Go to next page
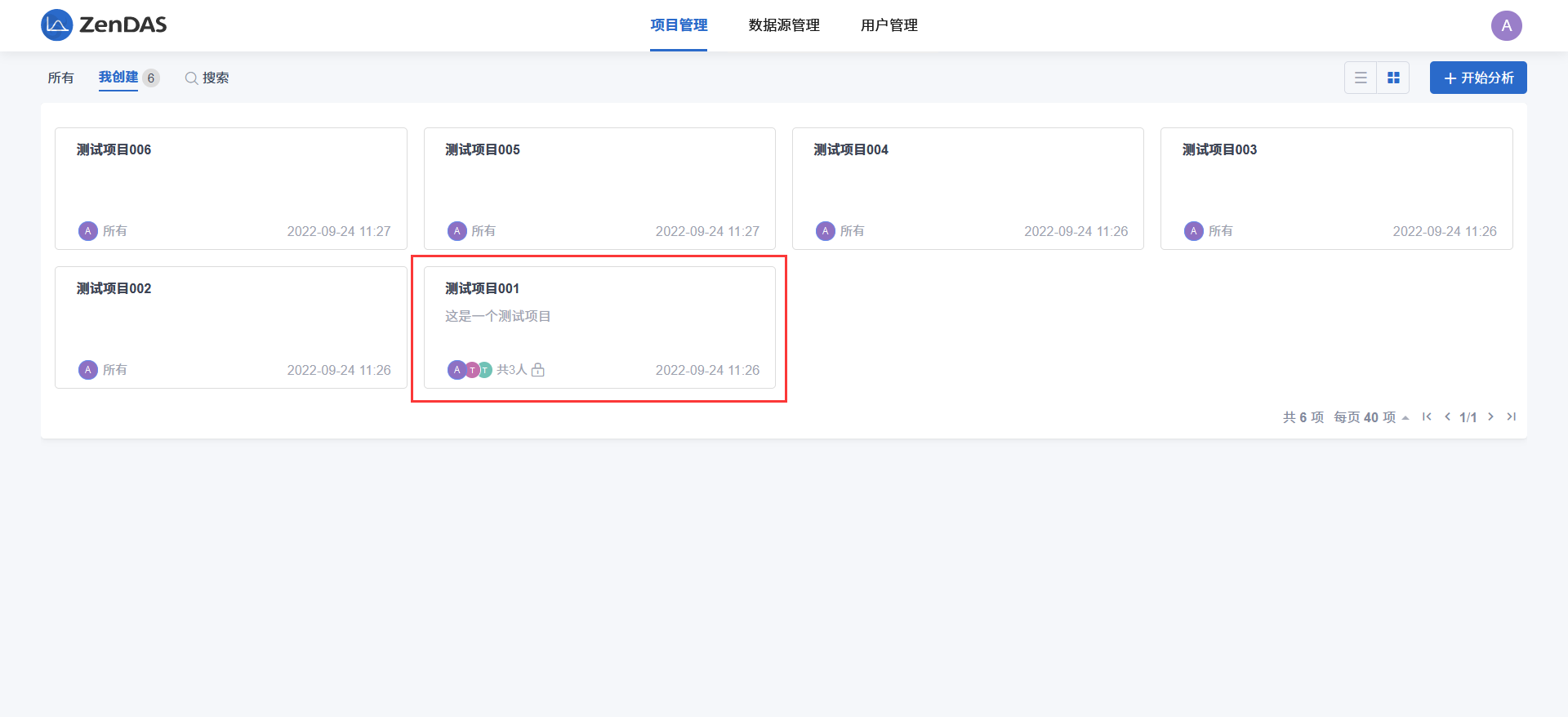The height and width of the screenshot is (717, 1568). (1490, 416)
